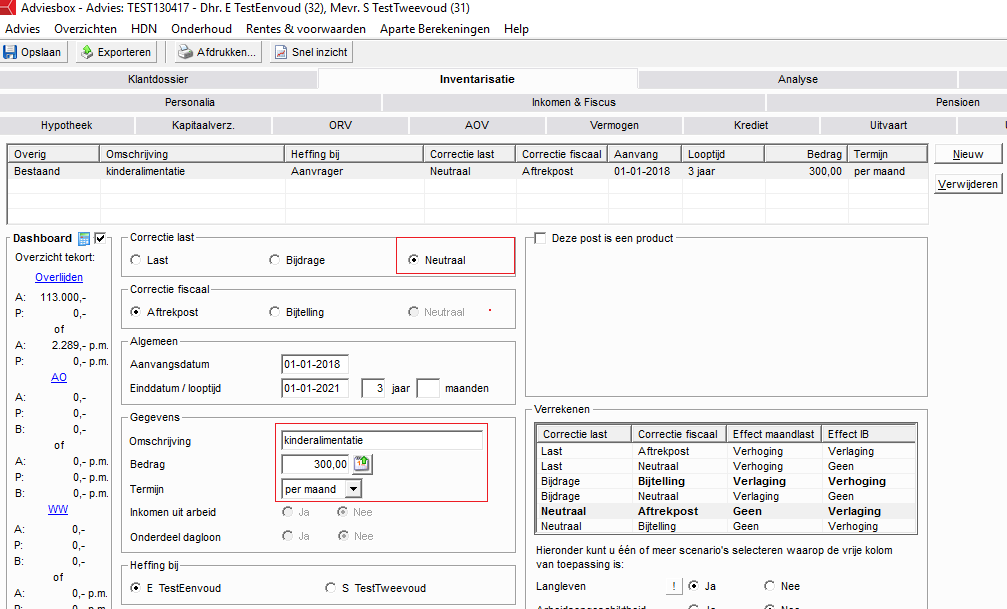
Task: Select Bijdrage under Correctie last
Action: pos(274,260)
